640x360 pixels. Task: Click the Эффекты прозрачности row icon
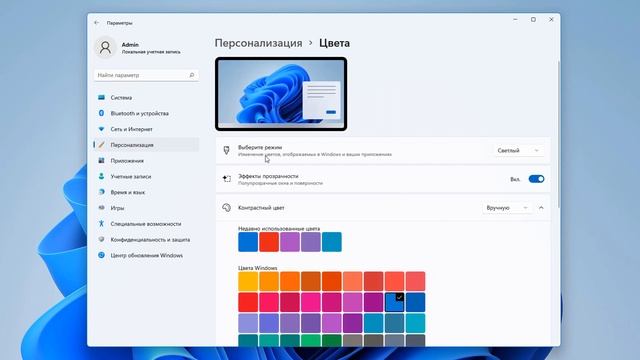click(227, 179)
